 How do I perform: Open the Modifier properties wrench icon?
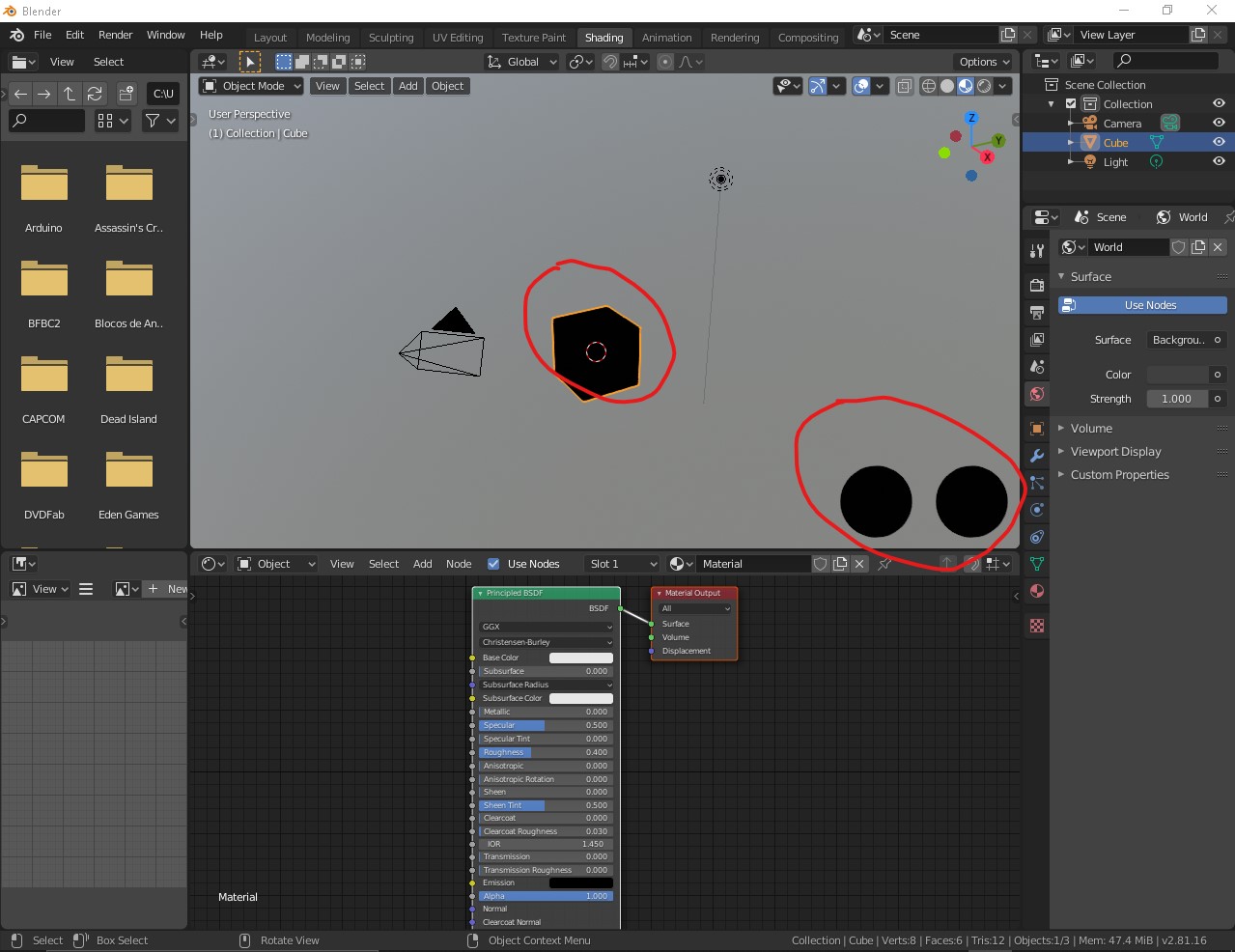pos(1037,456)
